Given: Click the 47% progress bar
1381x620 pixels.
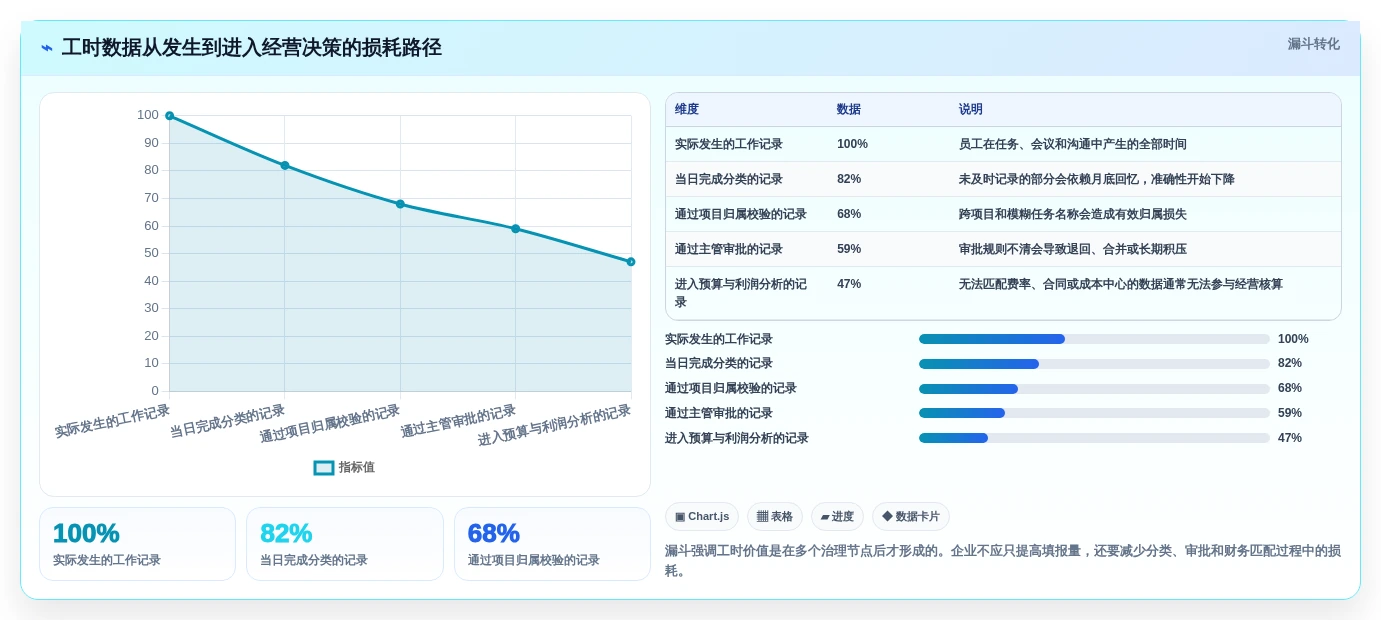Looking at the screenshot, I should [1094, 438].
